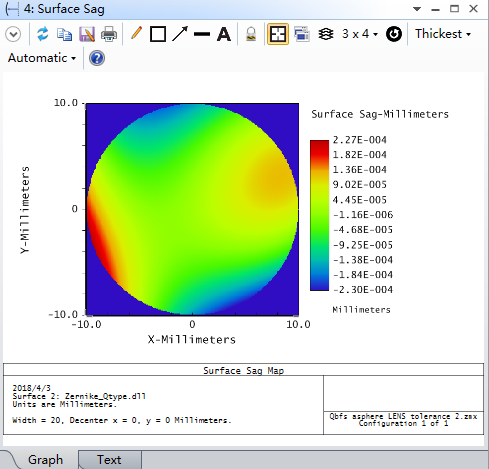Select the arrow drawing tool
Screen dimensions: 489x469
click(180, 34)
